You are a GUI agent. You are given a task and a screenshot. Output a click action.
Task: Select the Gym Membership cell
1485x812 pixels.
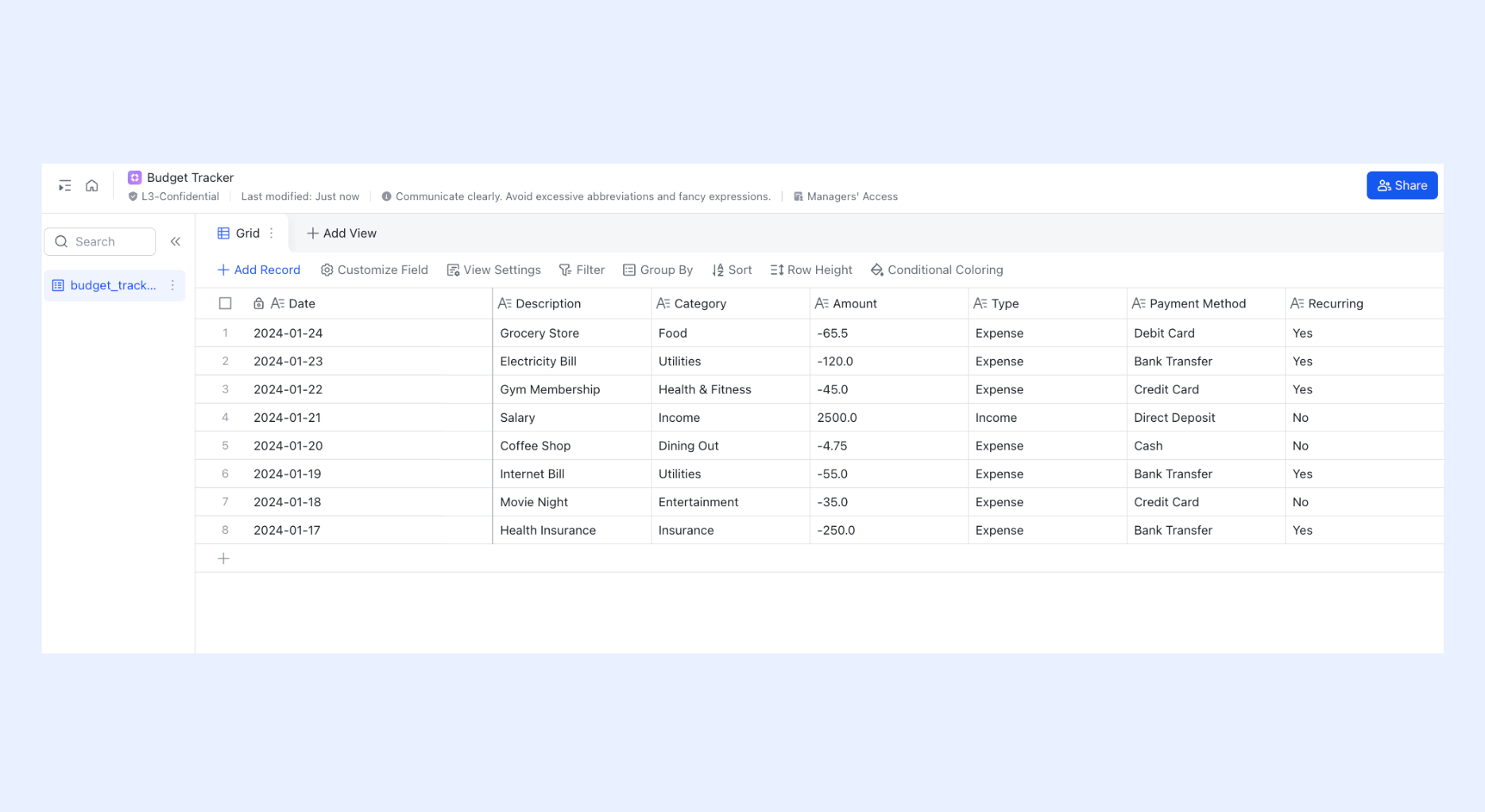[x=571, y=389]
